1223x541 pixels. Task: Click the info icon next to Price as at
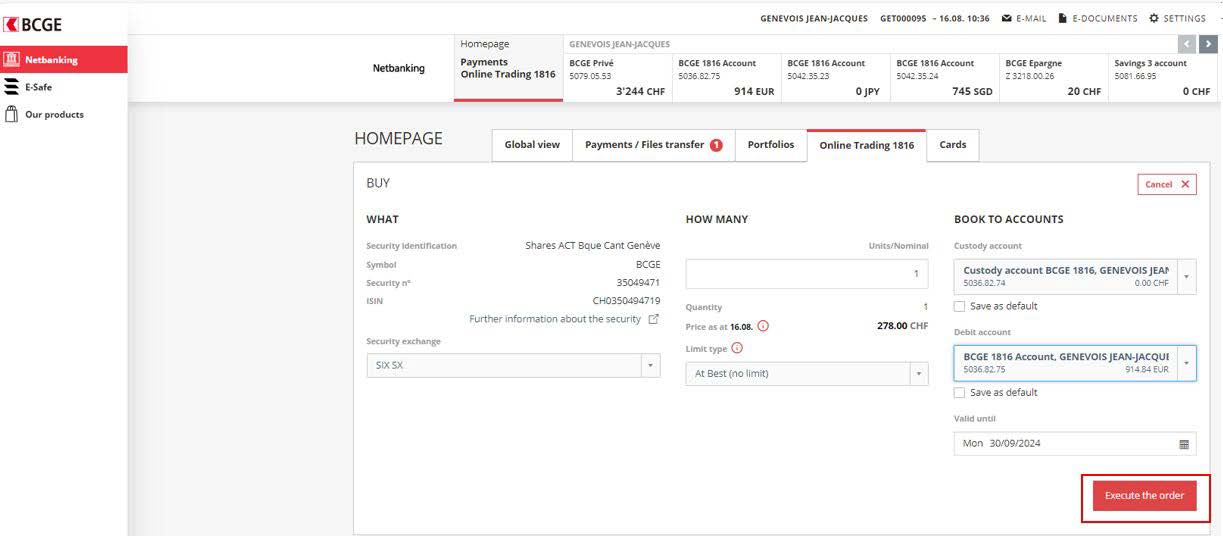[x=763, y=326]
